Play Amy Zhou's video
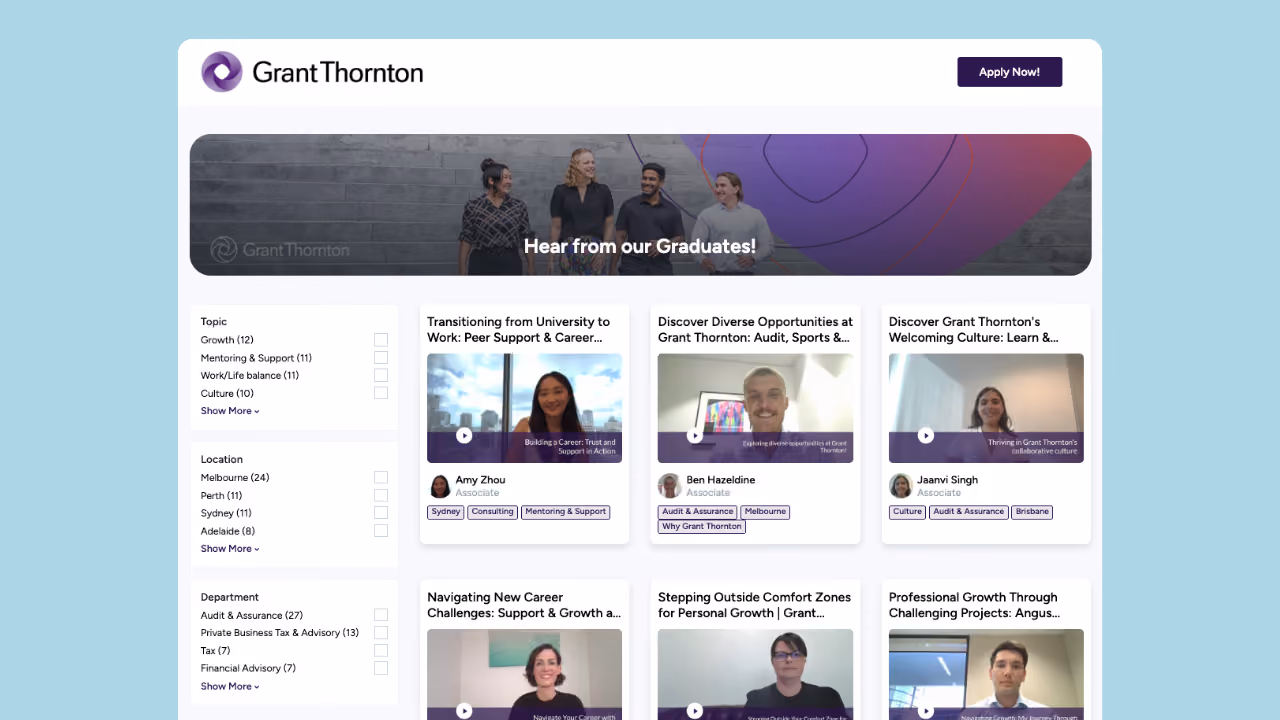 pyautogui.click(x=464, y=435)
